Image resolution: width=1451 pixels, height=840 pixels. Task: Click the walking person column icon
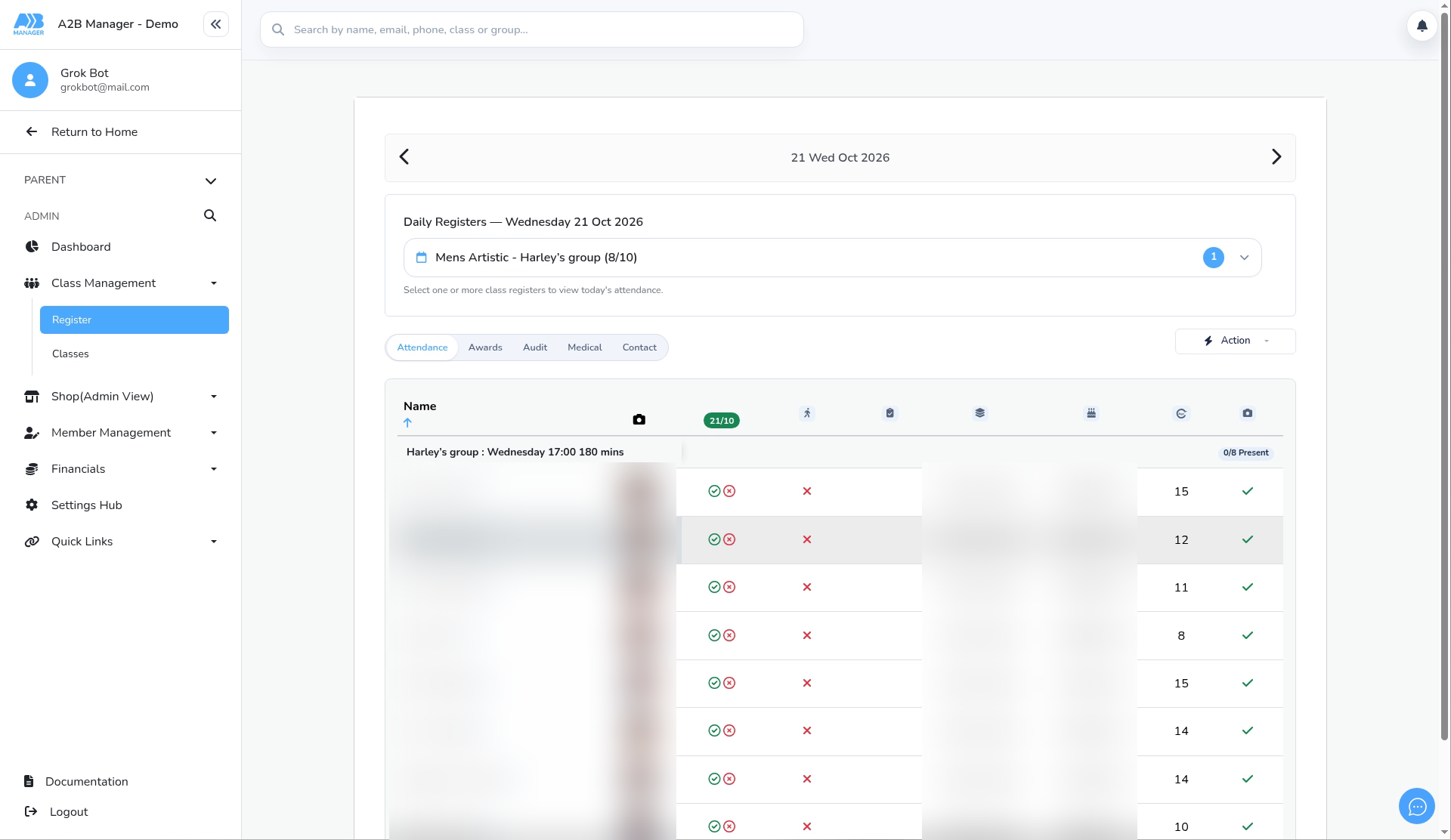point(807,413)
